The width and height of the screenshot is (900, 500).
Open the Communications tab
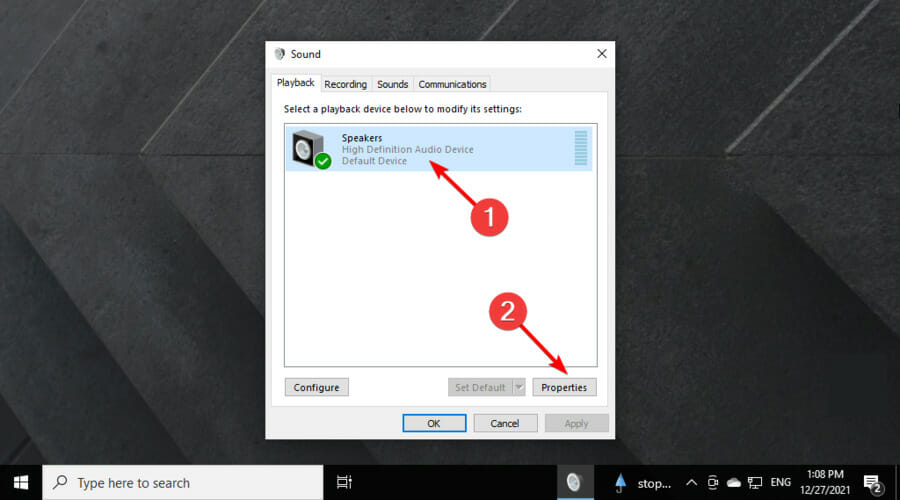click(x=452, y=84)
